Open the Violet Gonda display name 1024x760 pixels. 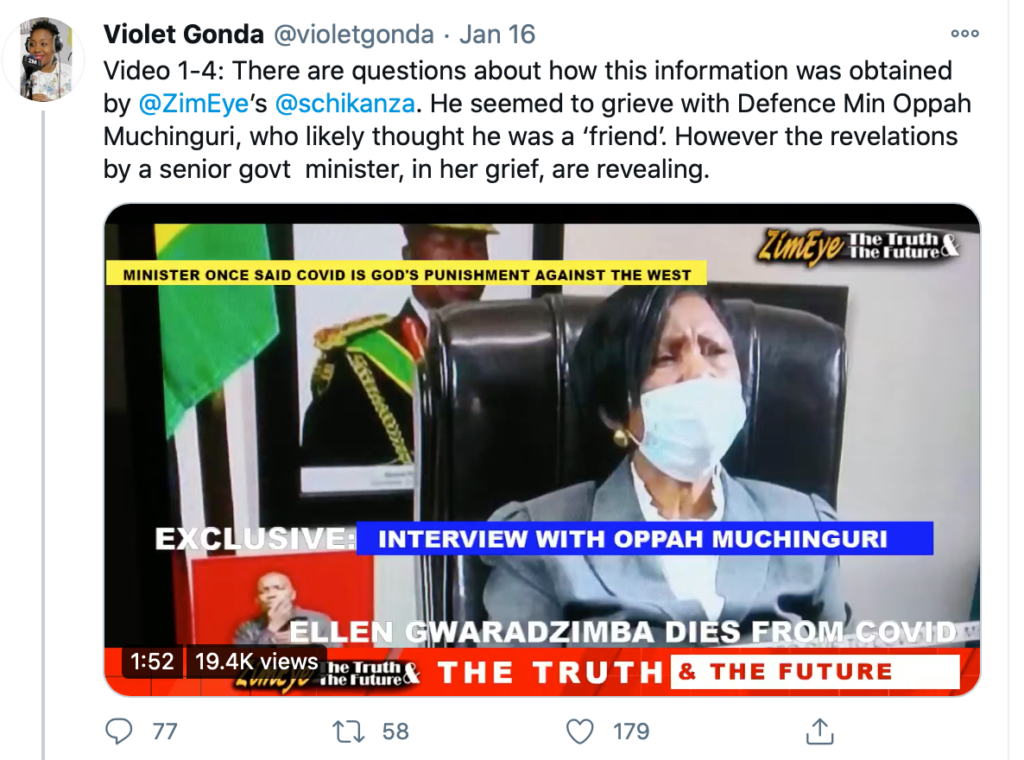point(184,34)
